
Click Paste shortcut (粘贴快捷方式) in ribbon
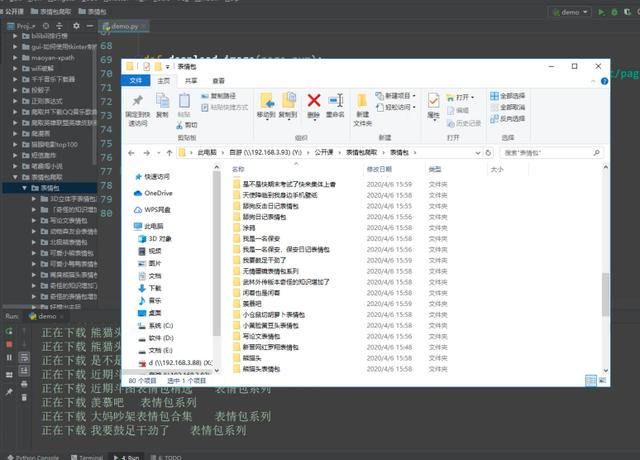click(224, 107)
